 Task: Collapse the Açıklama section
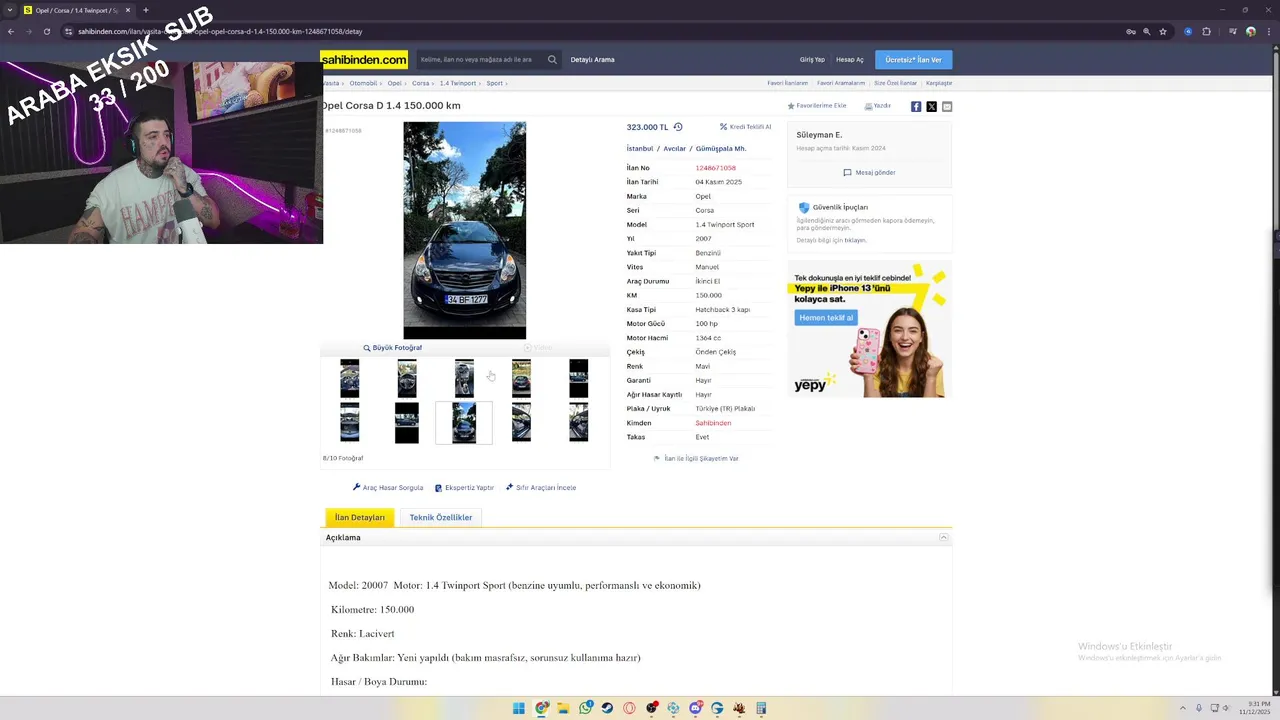pos(943,538)
